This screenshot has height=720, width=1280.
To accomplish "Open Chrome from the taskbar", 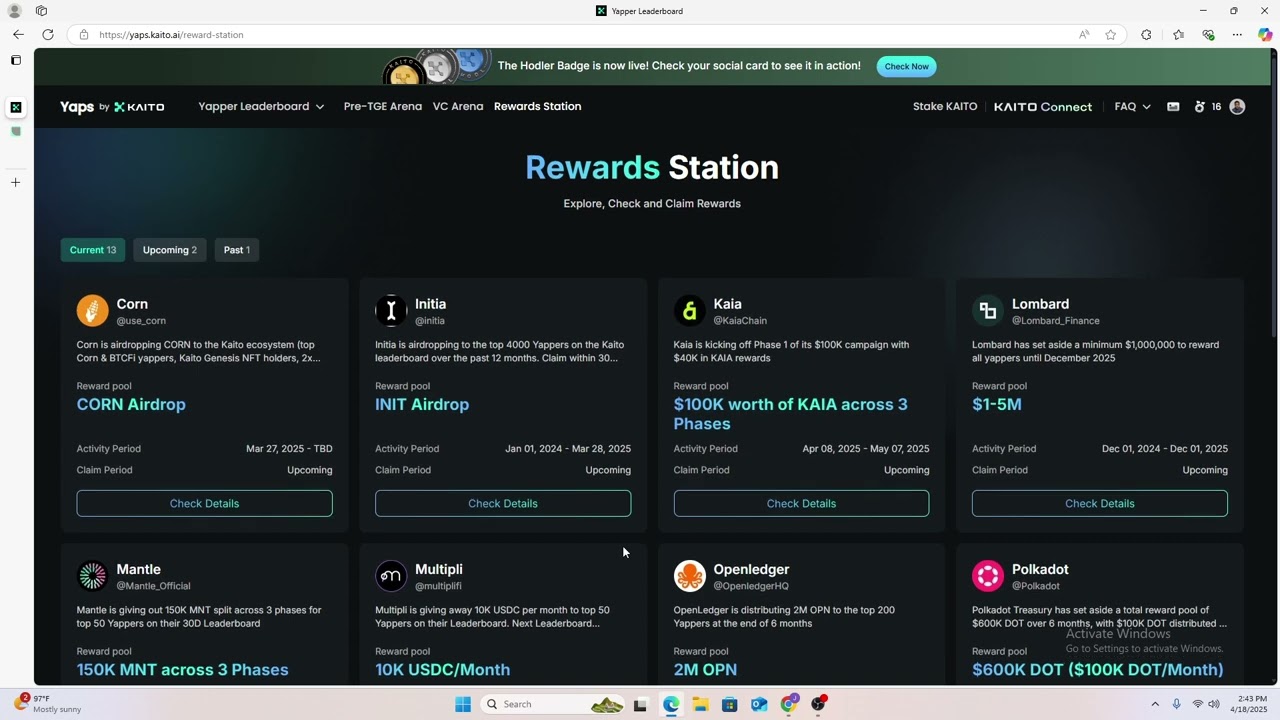I will click(x=789, y=704).
